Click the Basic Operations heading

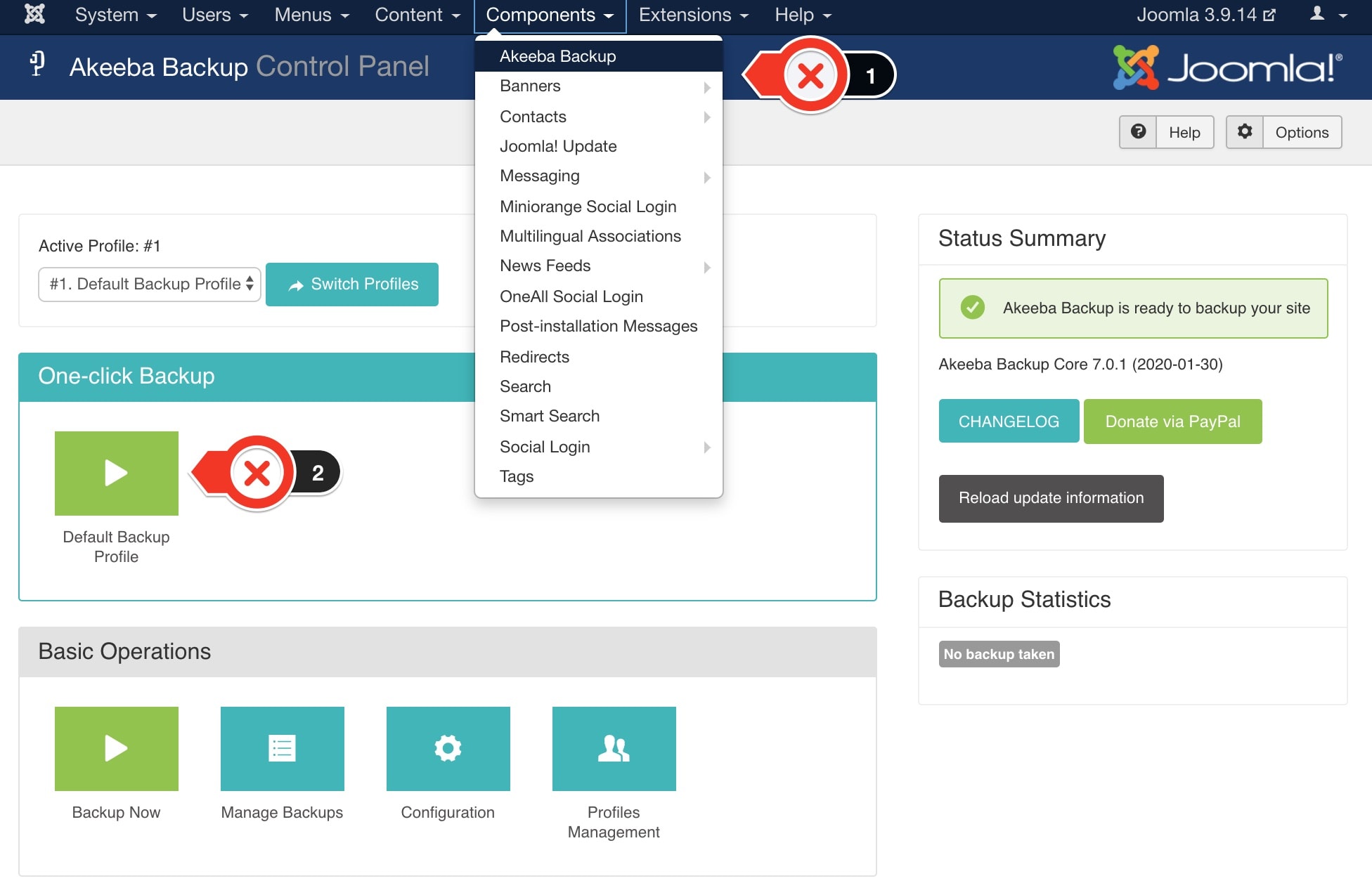[124, 651]
